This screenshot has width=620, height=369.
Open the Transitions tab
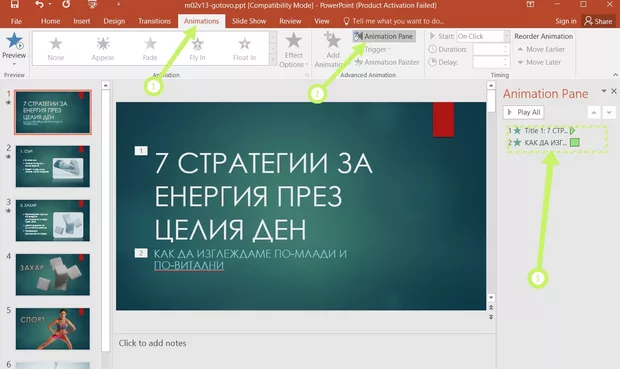coord(154,21)
